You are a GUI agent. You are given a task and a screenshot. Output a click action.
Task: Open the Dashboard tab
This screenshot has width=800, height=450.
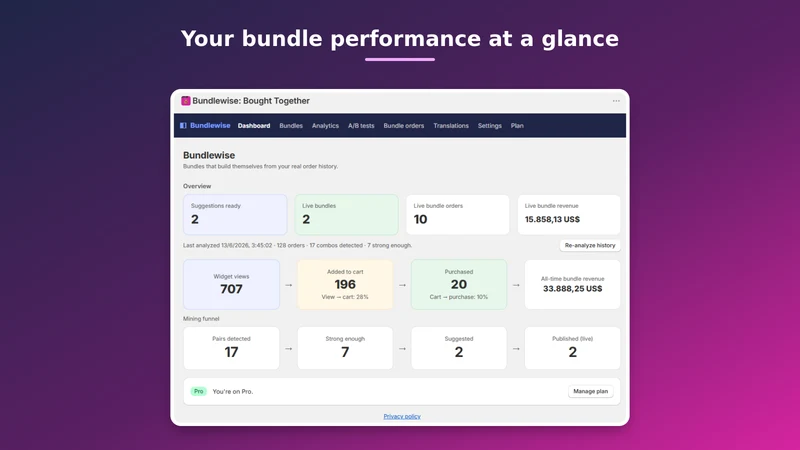[254, 126]
